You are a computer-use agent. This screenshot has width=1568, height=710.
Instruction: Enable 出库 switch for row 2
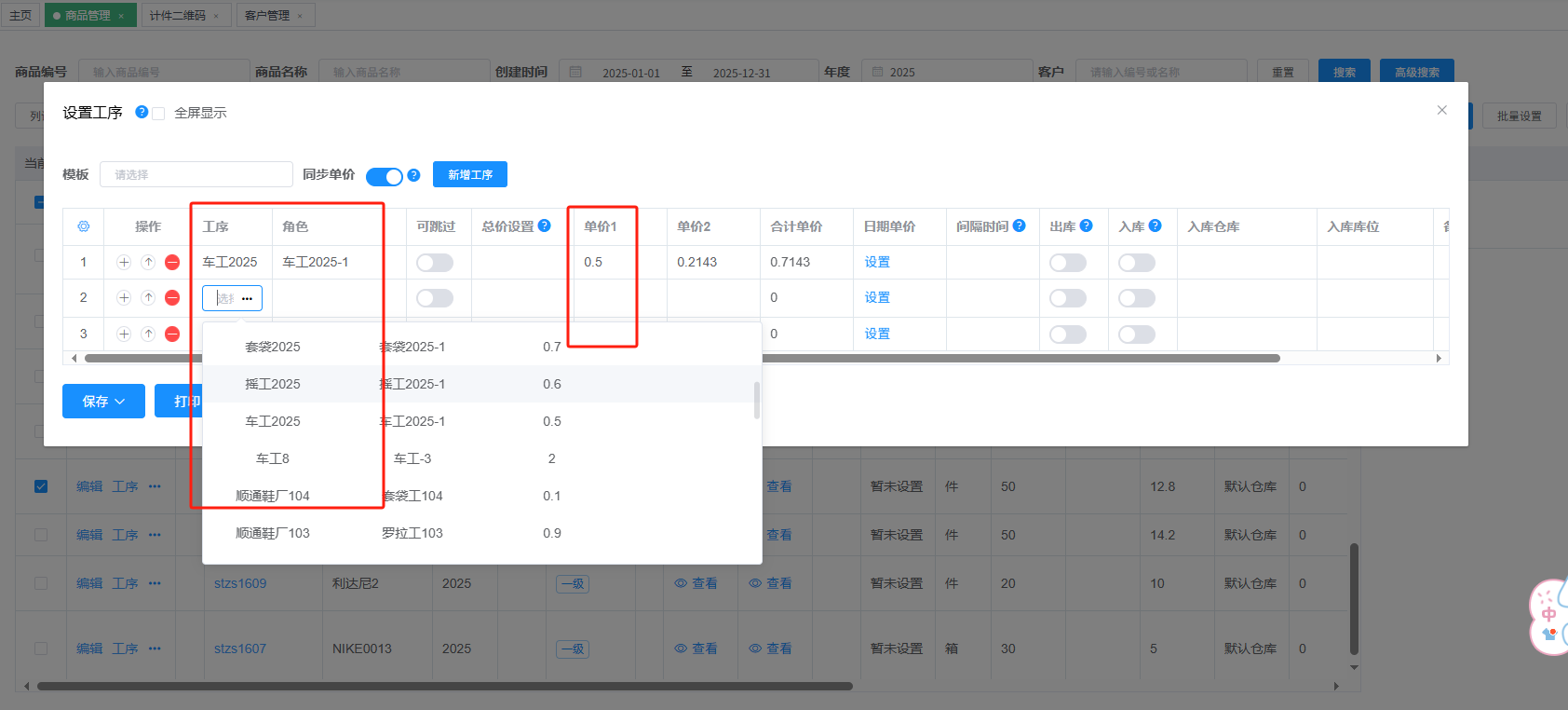tap(1067, 298)
